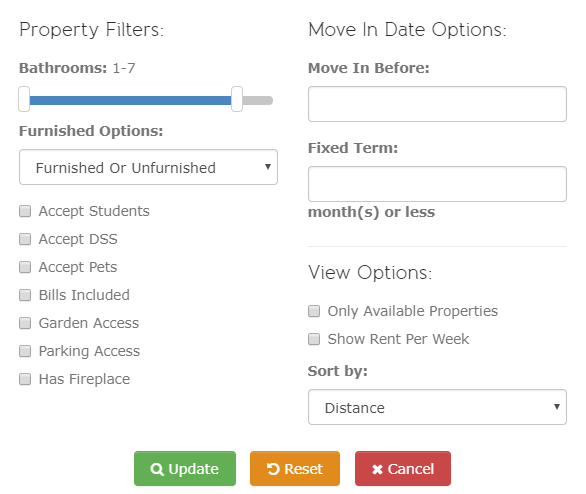Select the Garden Access checkbox
The image size is (586, 494).
click(x=25, y=323)
